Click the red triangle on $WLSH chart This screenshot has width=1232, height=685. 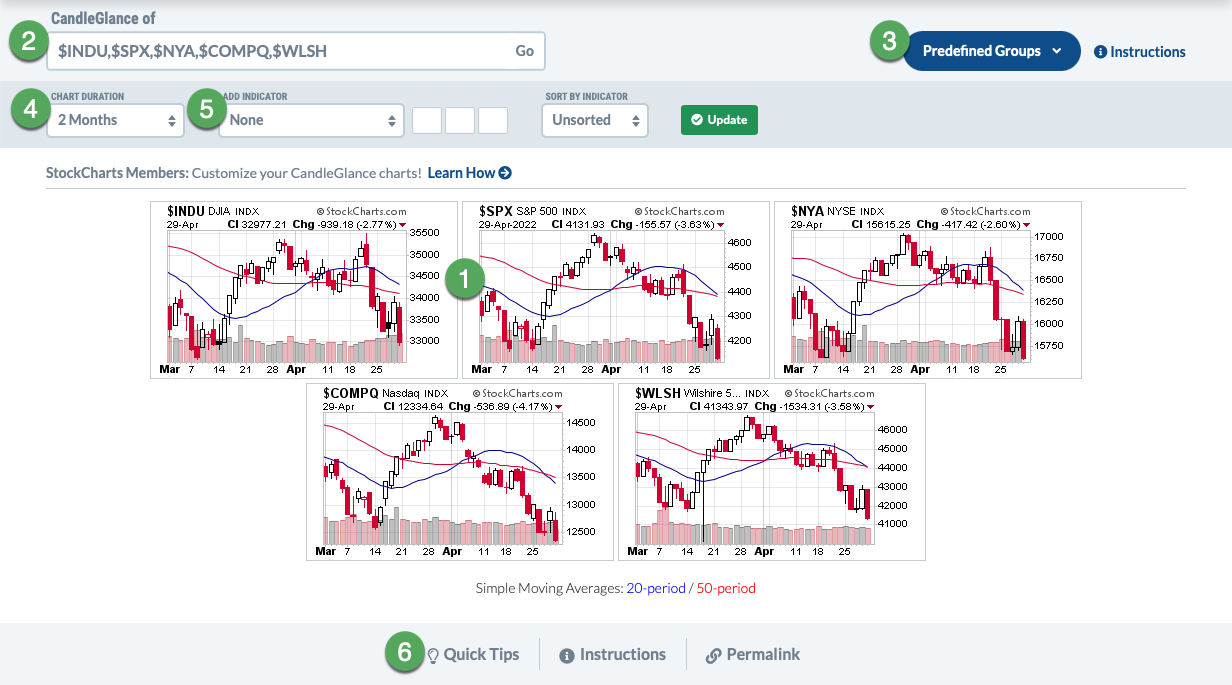point(872,407)
